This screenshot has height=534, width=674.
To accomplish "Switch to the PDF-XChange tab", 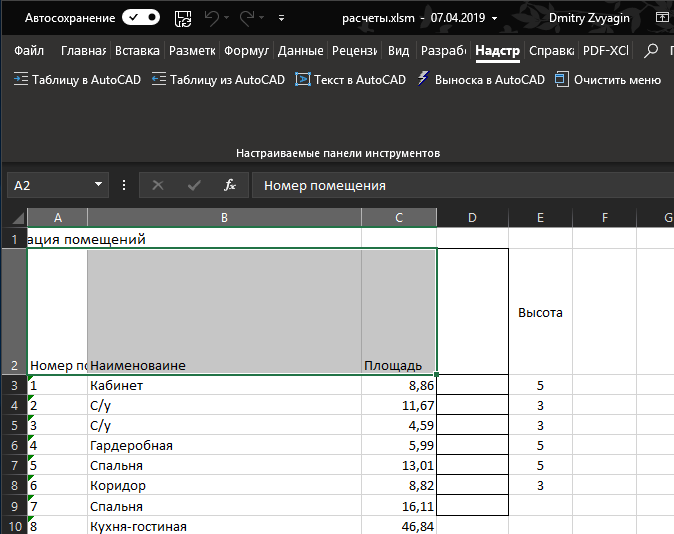I will (606, 51).
